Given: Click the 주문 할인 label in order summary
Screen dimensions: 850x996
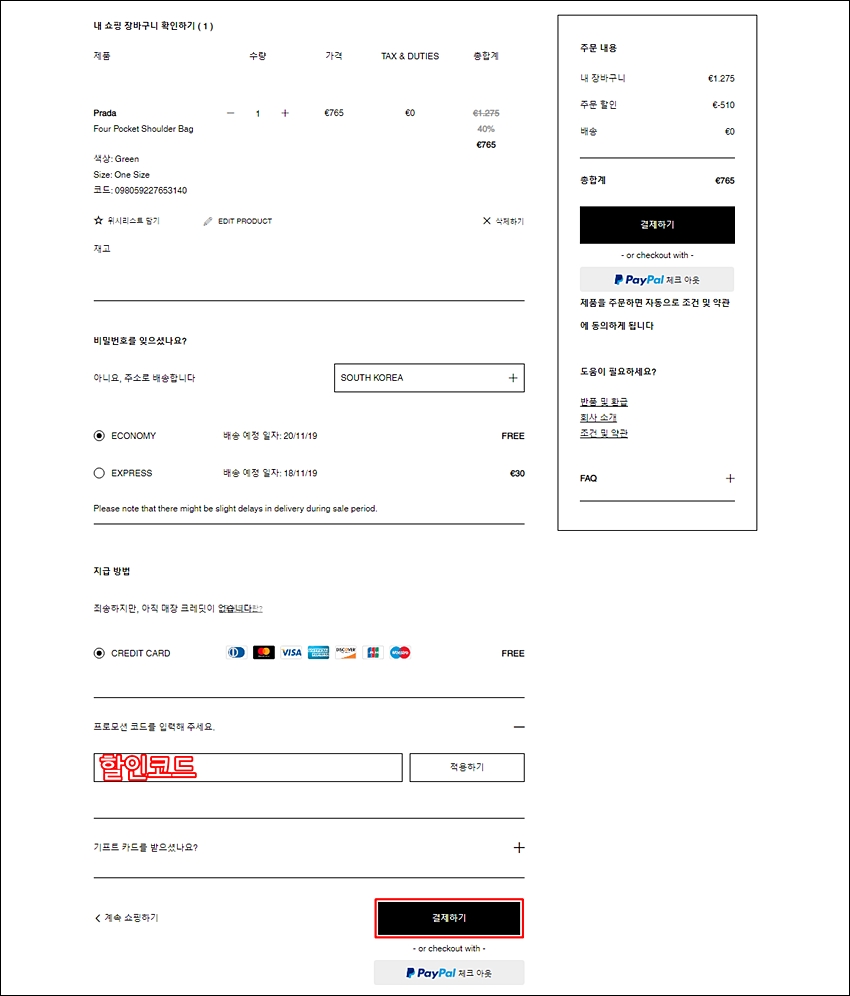Looking at the screenshot, I should [x=598, y=105].
